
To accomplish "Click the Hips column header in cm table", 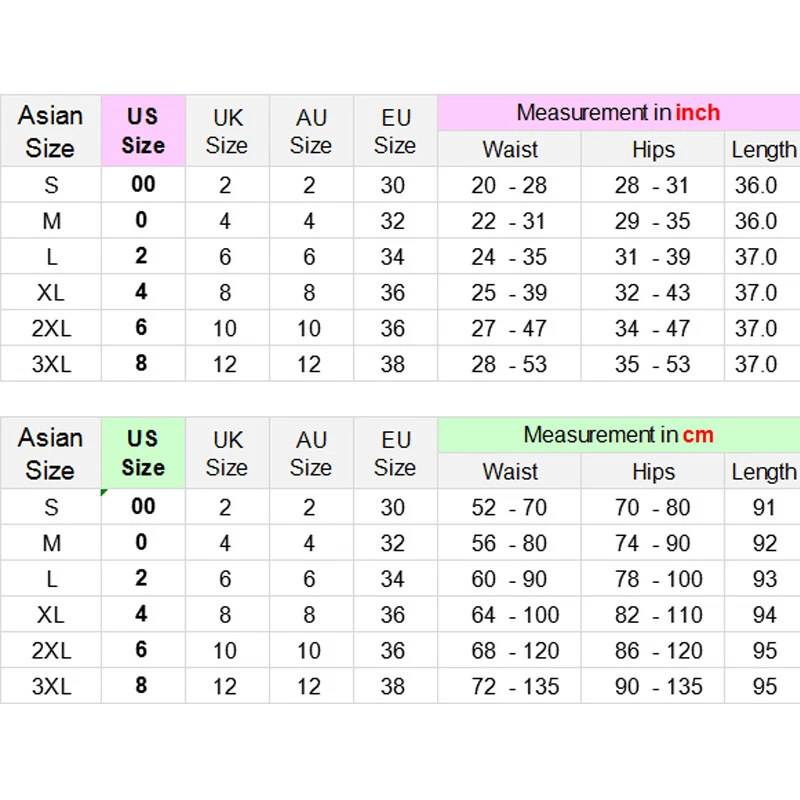I will (653, 472).
